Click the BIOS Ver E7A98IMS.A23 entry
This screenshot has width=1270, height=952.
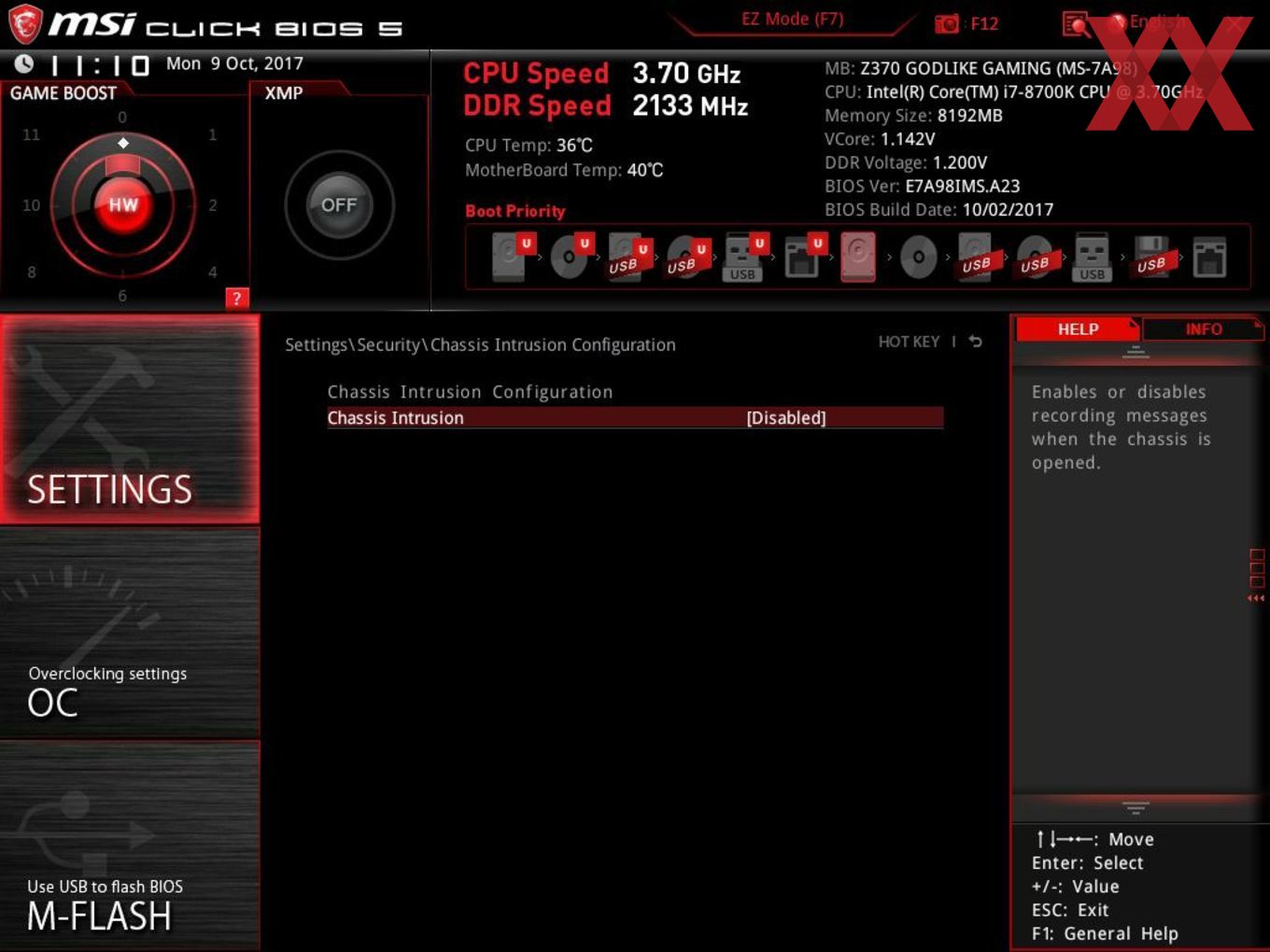pos(923,186)
